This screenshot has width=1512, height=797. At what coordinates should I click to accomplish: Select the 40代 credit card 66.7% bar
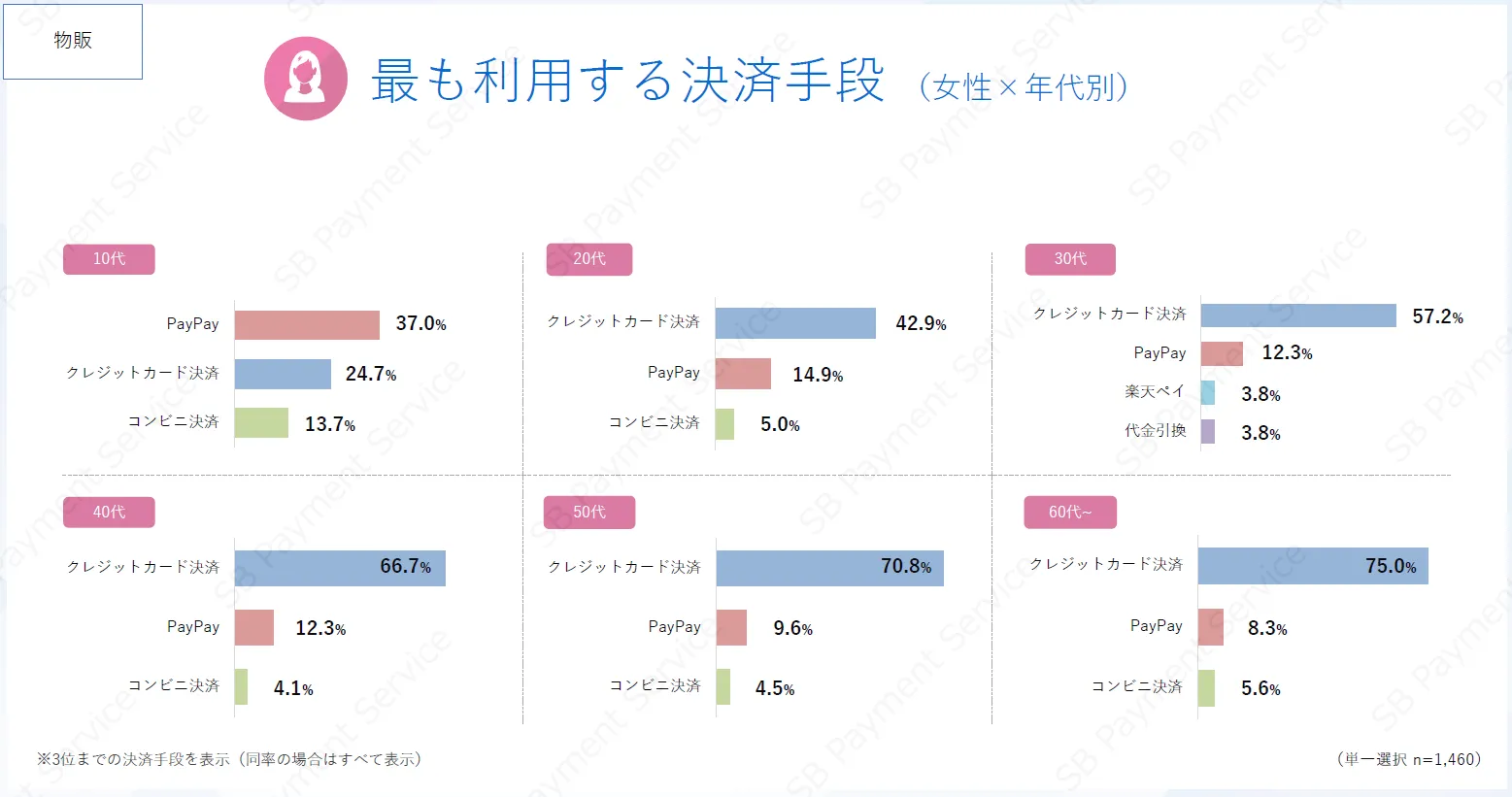(340, 568)
